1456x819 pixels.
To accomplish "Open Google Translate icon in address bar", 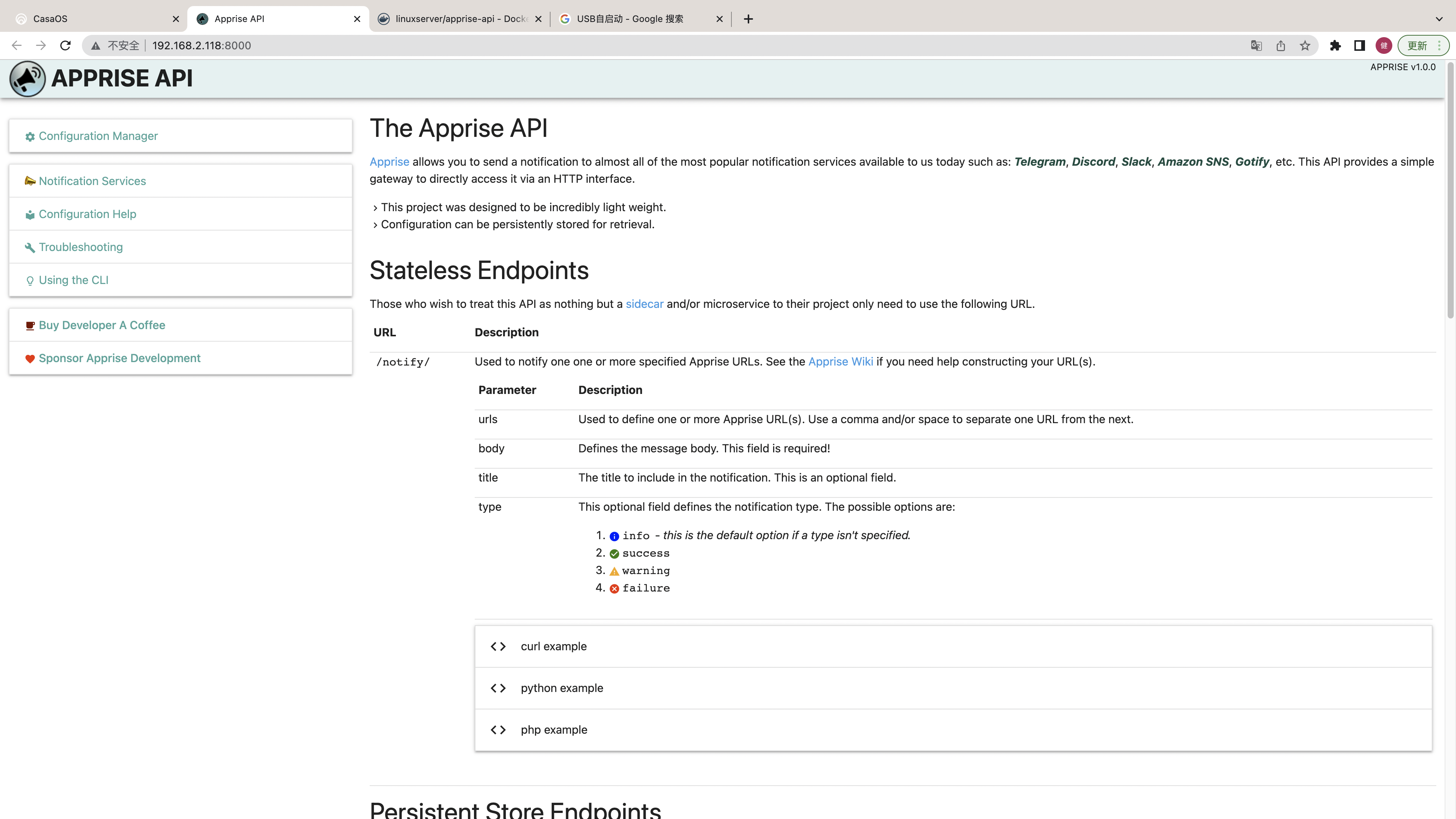I will (1256, 45).
